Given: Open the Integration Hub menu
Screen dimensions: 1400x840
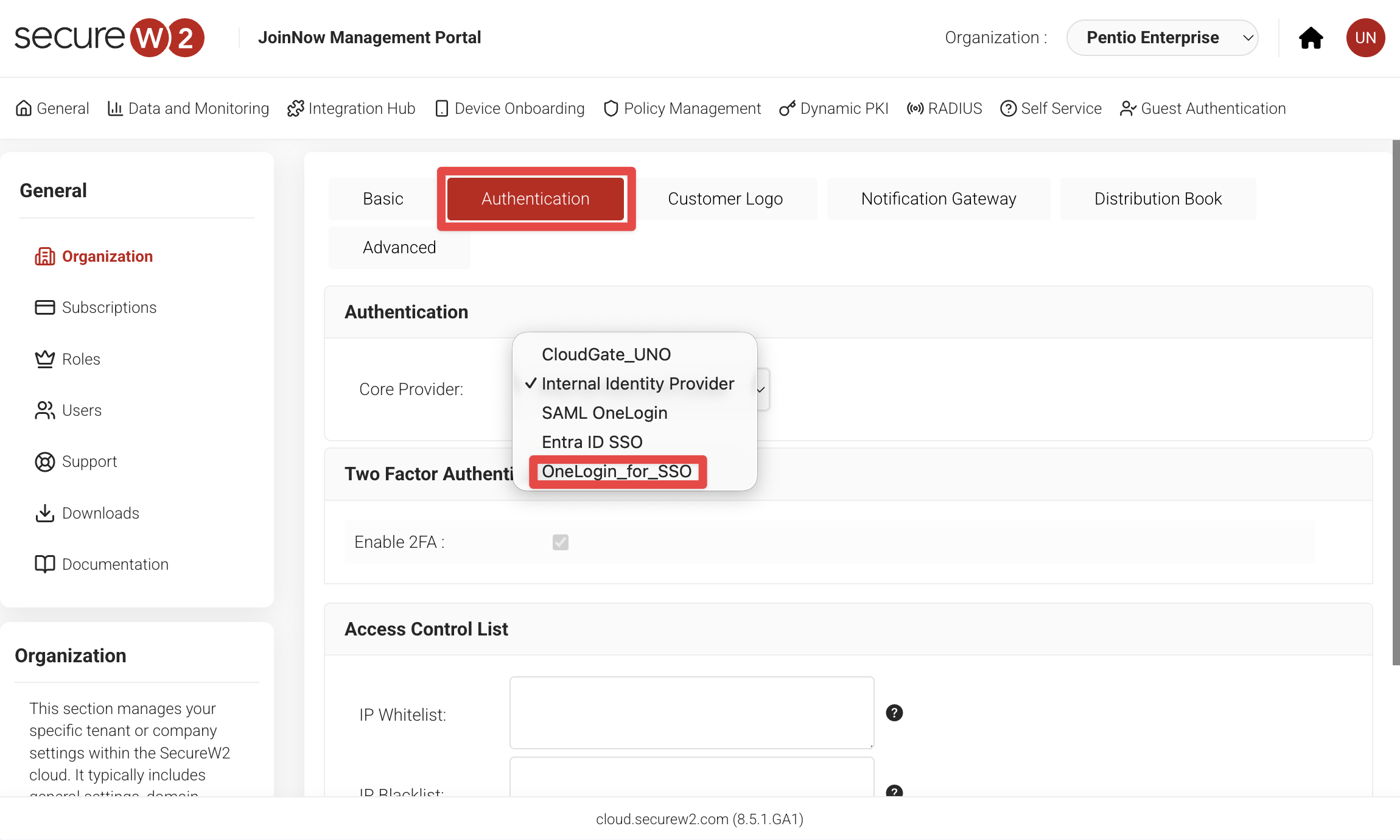Looking at the screenshot, I should (351, 108).
